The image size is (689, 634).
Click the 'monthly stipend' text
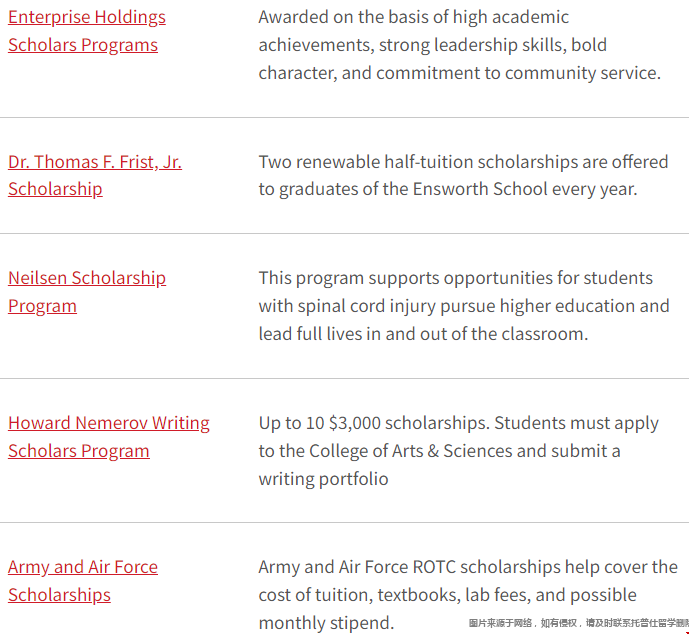coord(326,623)
